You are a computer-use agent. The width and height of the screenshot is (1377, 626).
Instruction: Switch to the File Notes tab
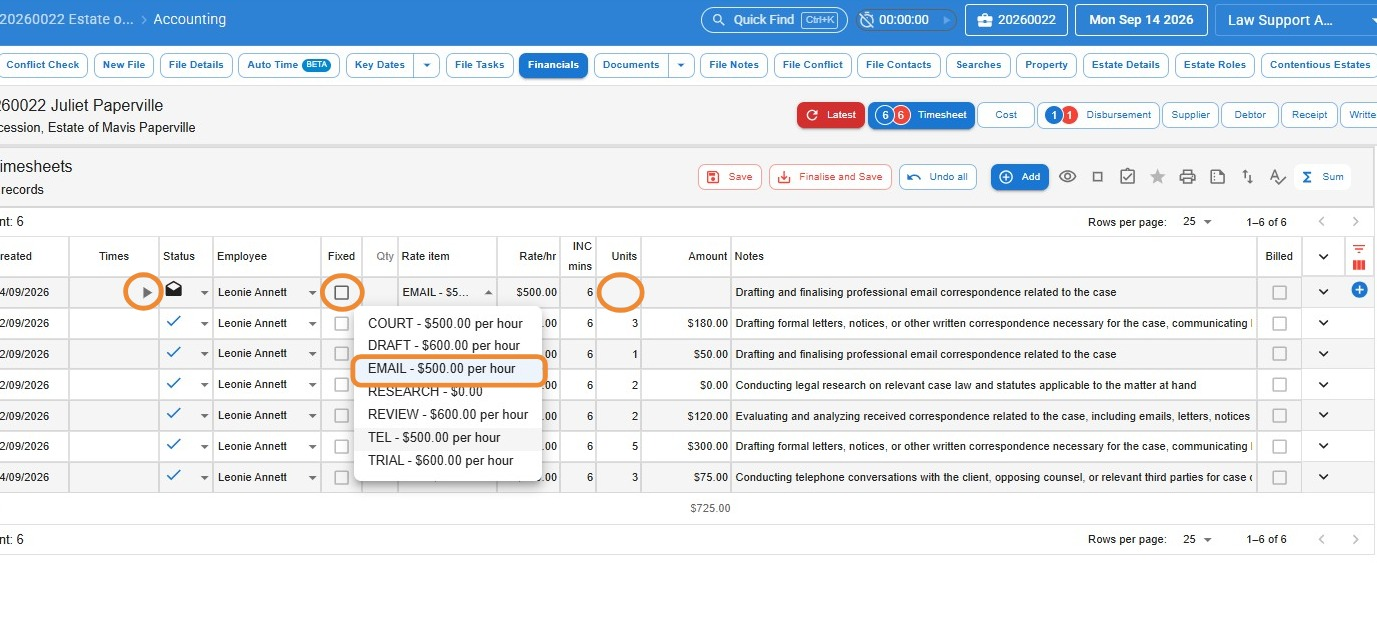[734, 65]
